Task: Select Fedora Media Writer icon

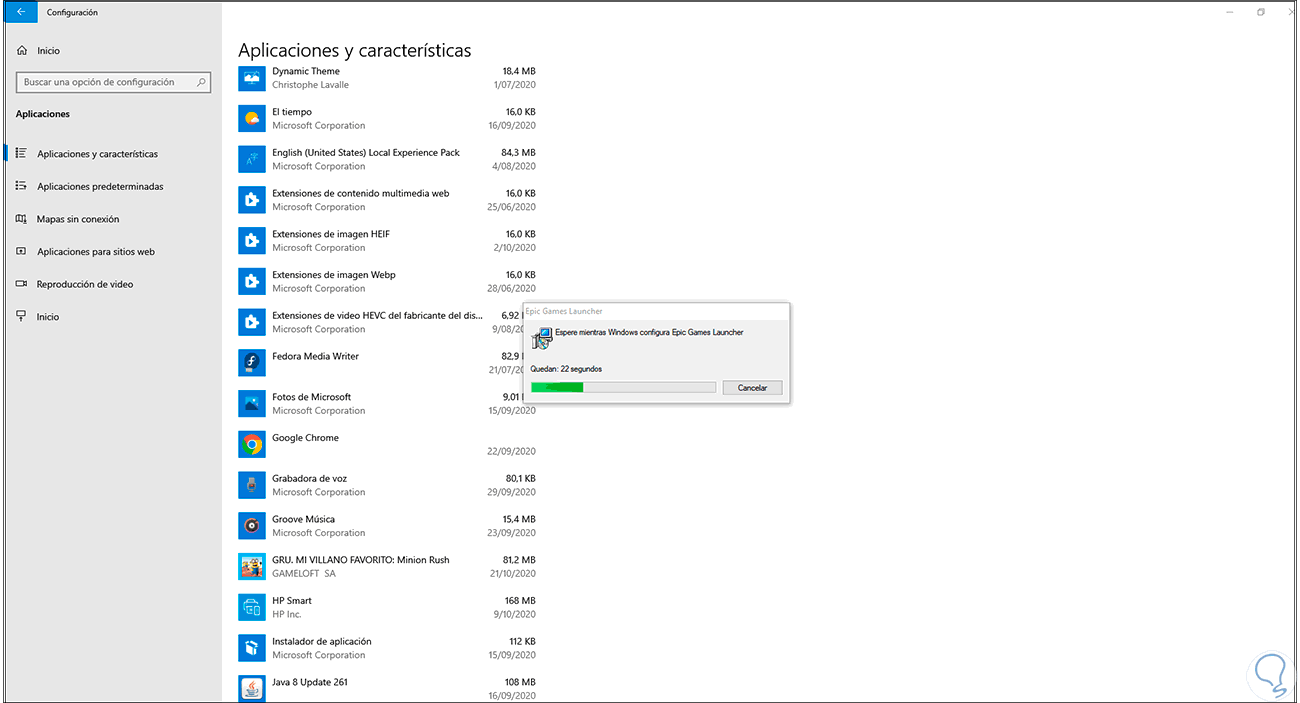Action: click(x=252, y=363)
